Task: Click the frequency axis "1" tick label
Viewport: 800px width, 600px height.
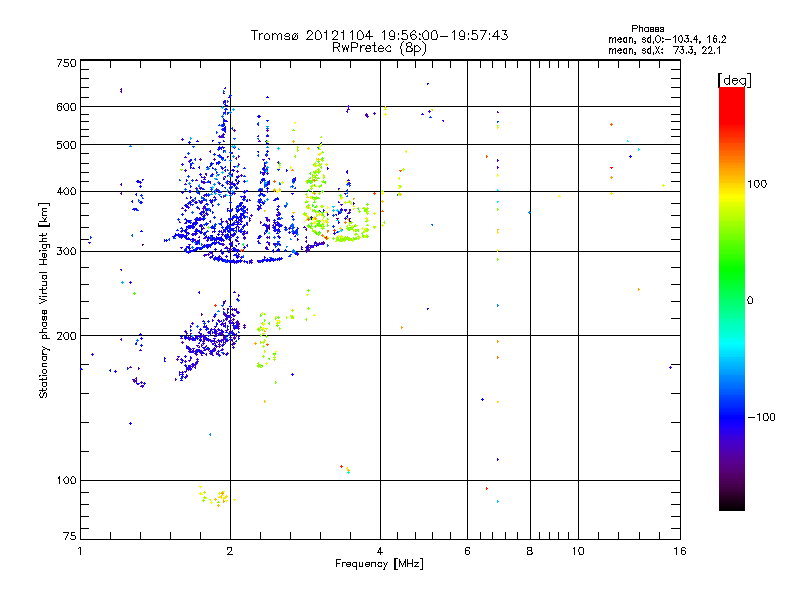Action: click(x=80, y=551)
